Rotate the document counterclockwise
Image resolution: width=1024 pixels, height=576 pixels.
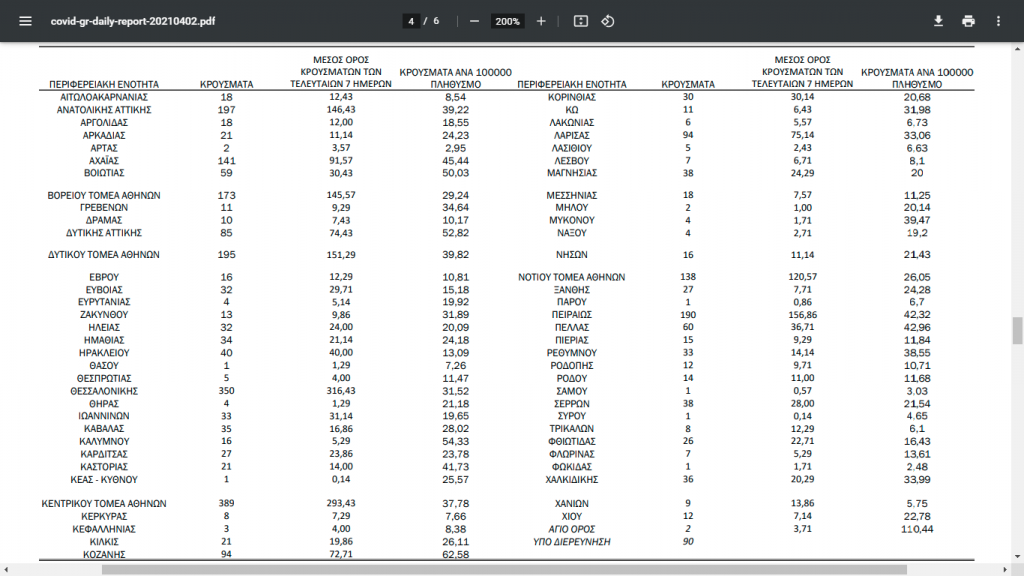click(608, 21)
